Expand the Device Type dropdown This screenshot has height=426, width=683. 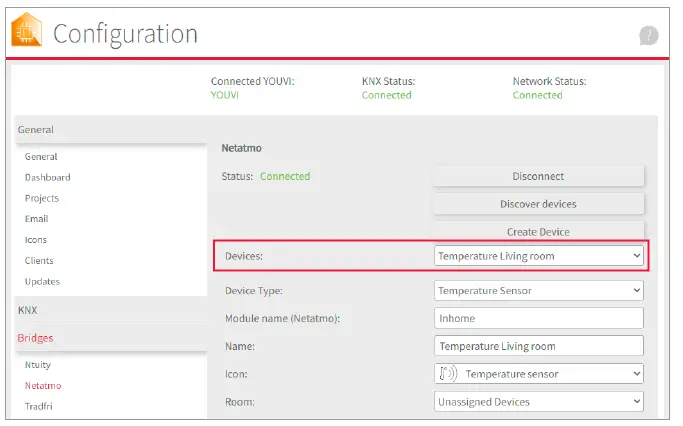click(x=539, y=291)
